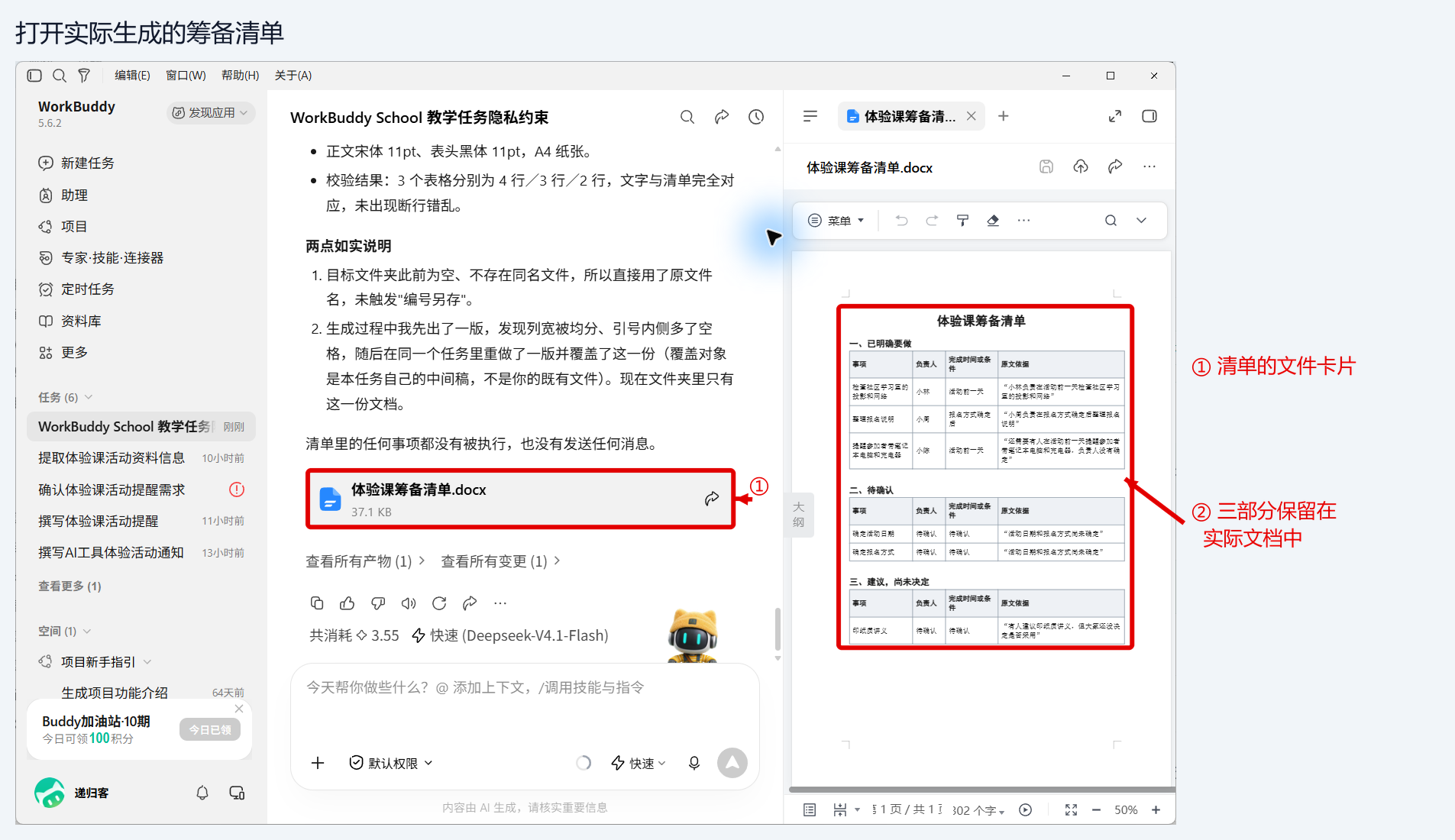
Task: Regenerate the assistant response
Action: click(x=439, y=603)
